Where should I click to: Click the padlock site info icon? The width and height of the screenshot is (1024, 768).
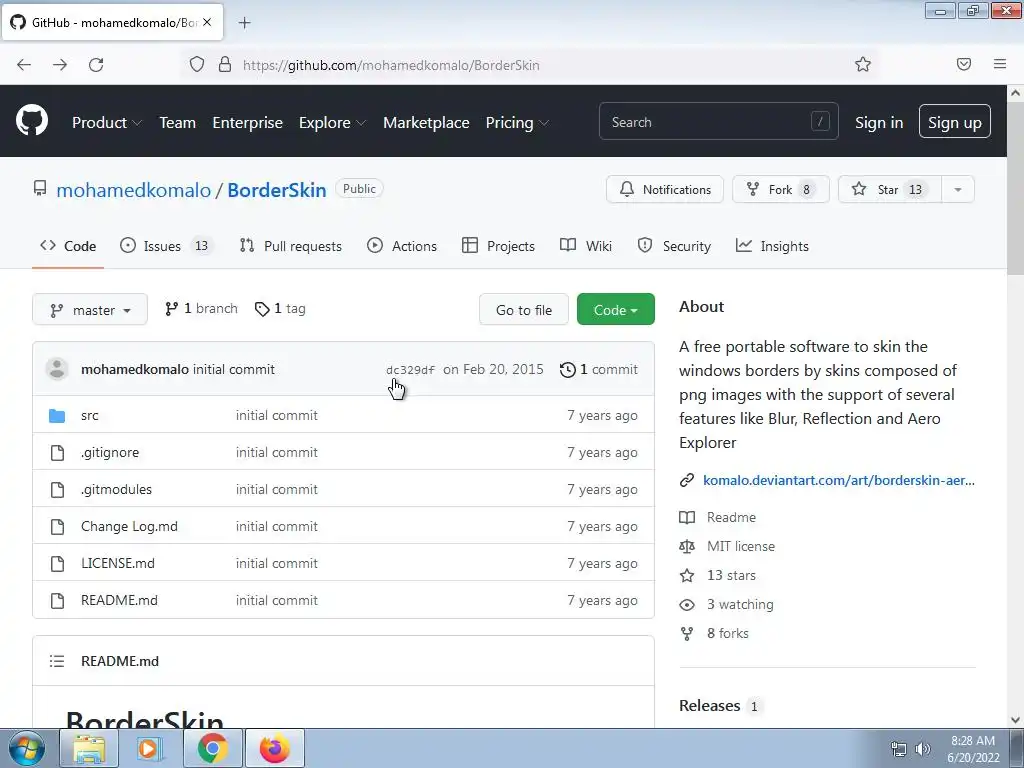225,65
